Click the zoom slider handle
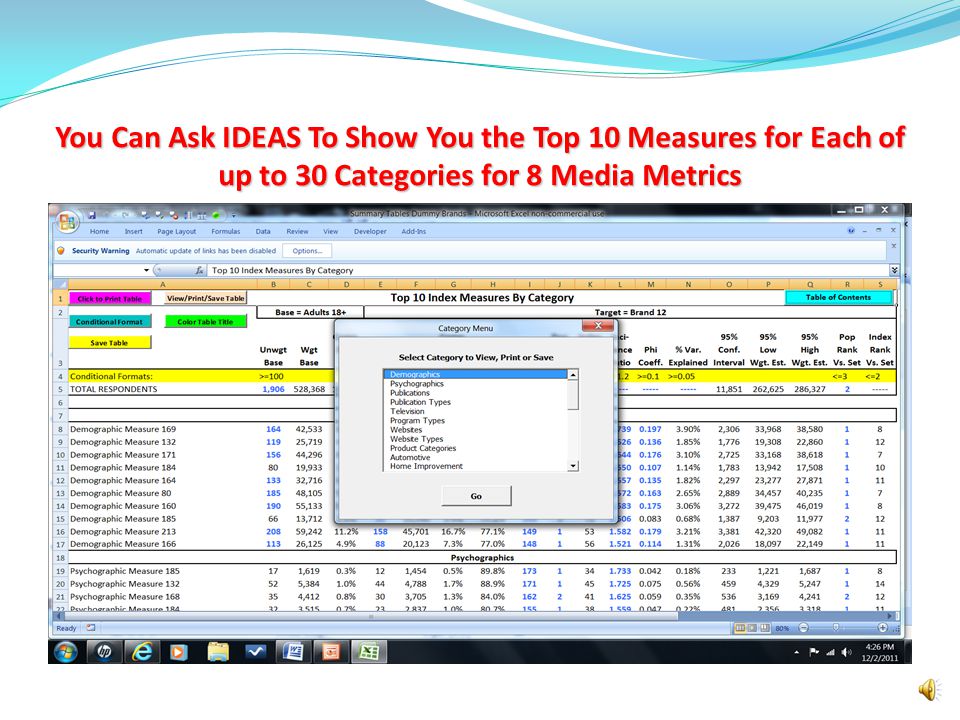Viewport: 960px width, 720px height. [x=836, y=628]
